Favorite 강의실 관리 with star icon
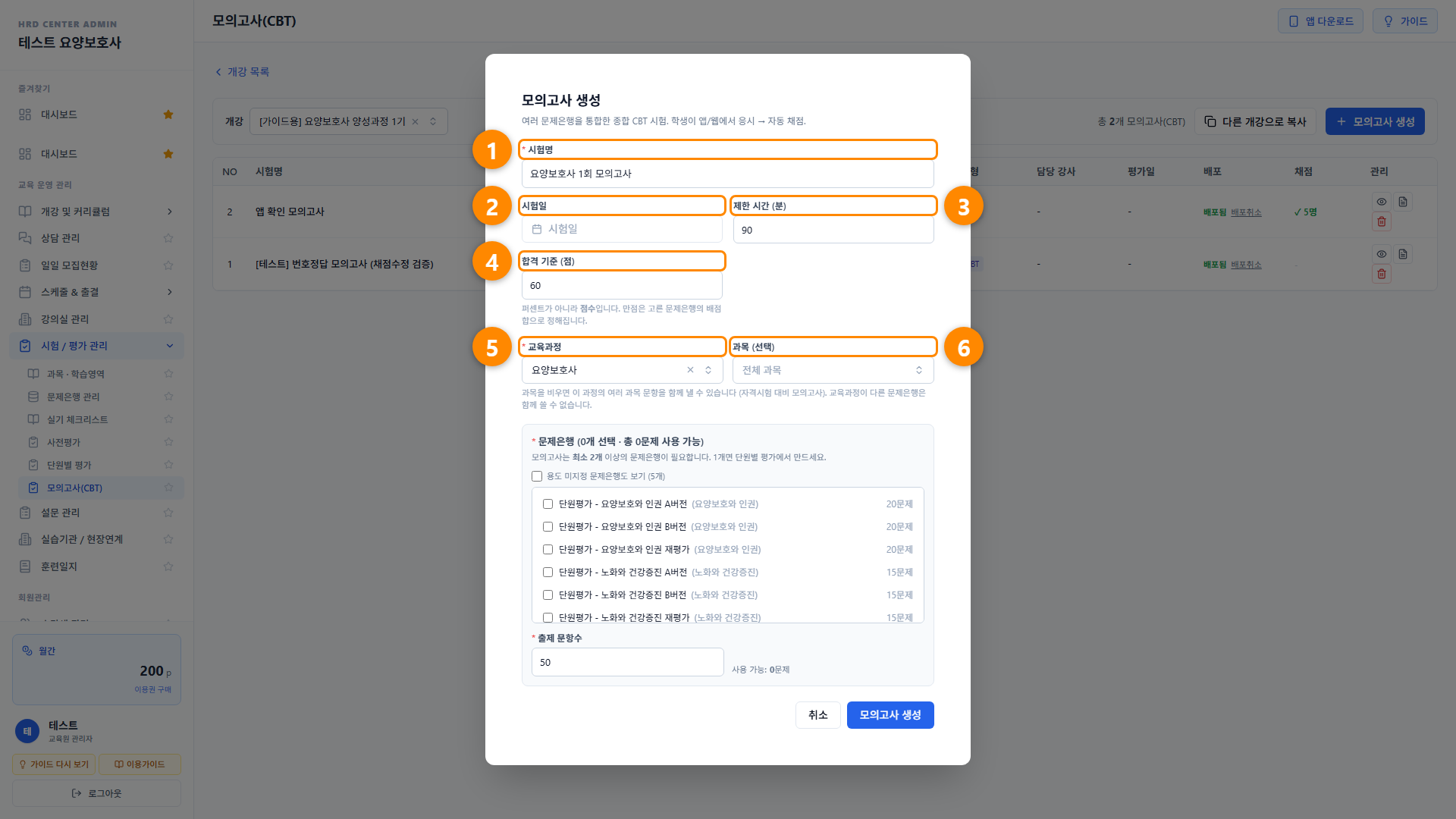This screenshot has width=1456, height=819. pyautogui.click(x=168, y=319)
